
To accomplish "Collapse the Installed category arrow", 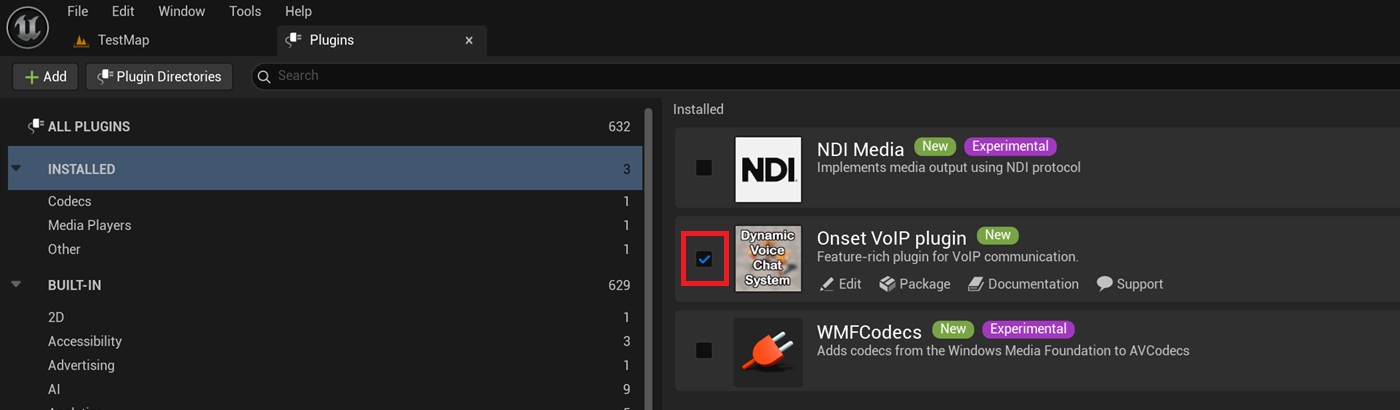I will point(16,169).
